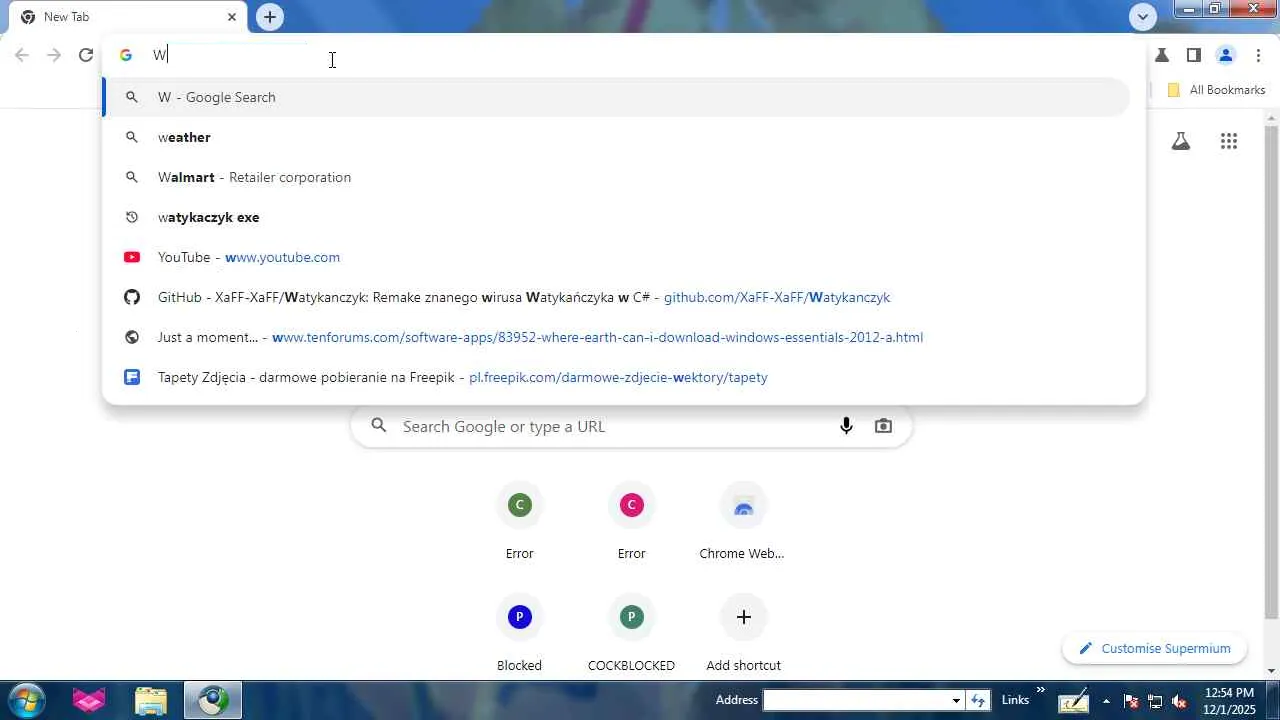Choose the 'Walmart - Retailer corporation' suggestion

(x=616, y=177)
